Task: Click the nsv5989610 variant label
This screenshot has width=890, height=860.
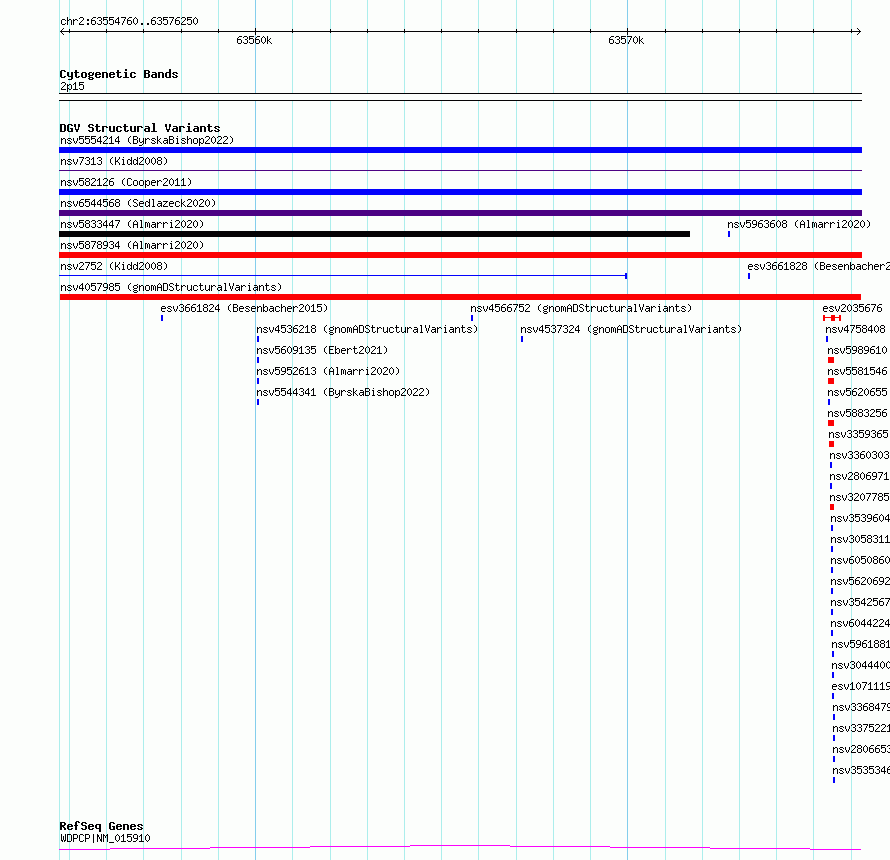Action: [x=857, y=350]
